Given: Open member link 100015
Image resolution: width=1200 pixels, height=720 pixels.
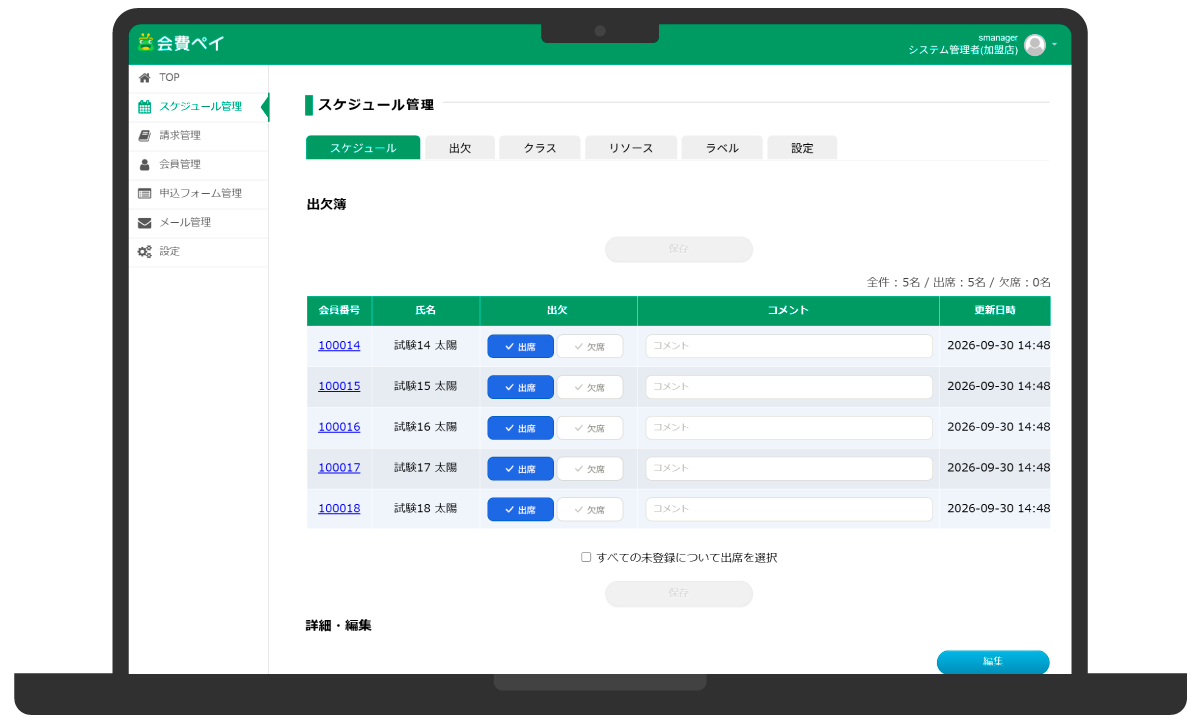Looking at the screenshot, I should point(339,387).
